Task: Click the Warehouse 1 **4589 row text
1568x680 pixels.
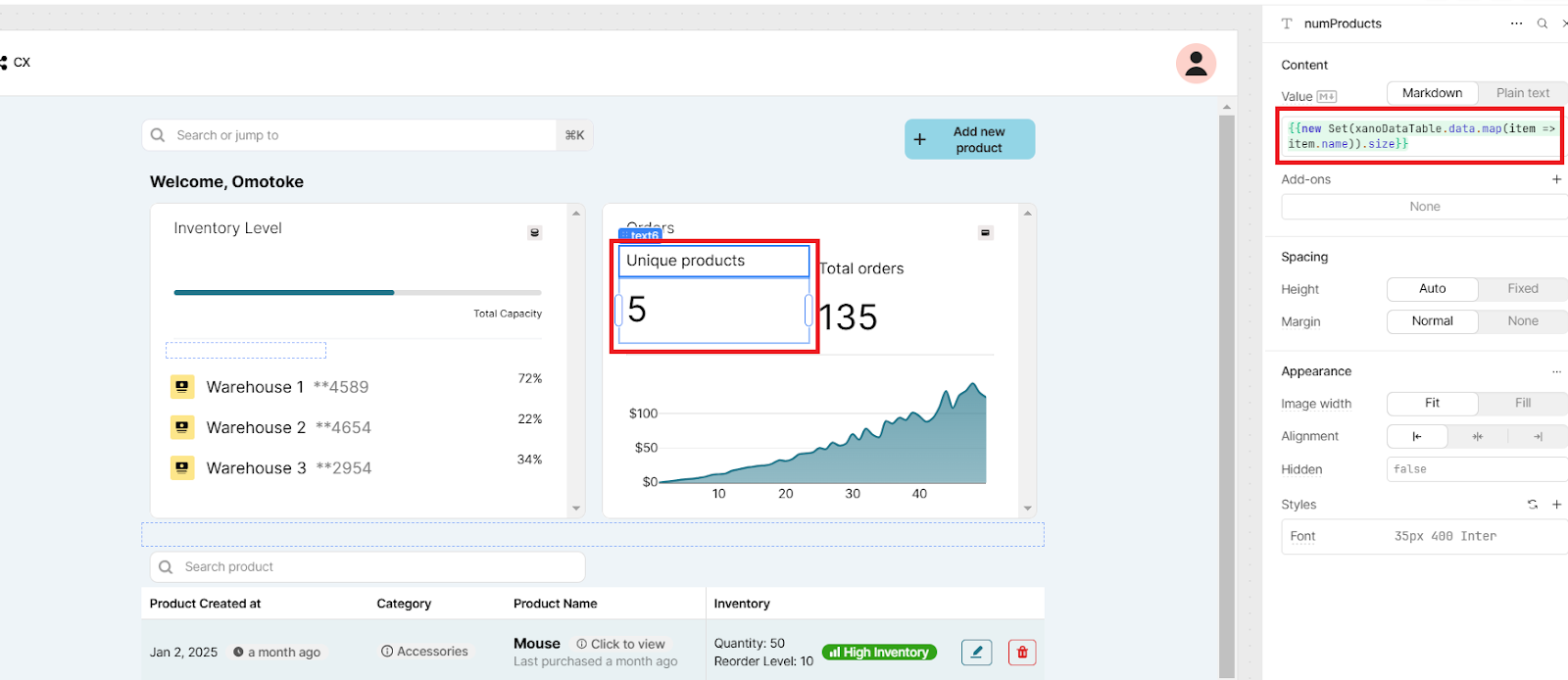Action: click(287, 387)
